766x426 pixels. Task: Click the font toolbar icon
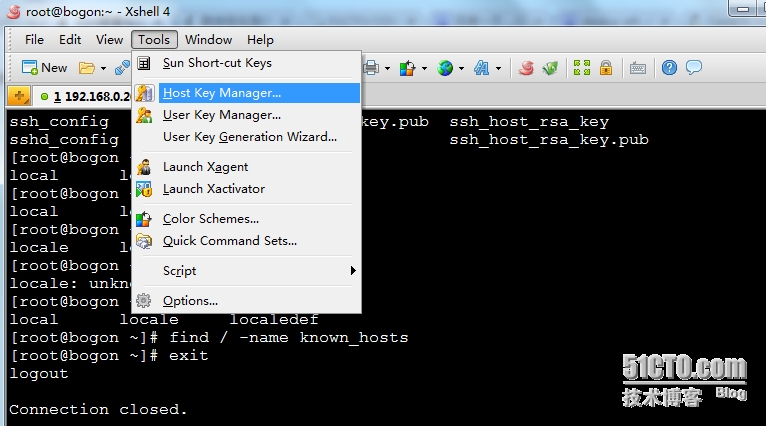pyautogui.click(x=482, y=68)
